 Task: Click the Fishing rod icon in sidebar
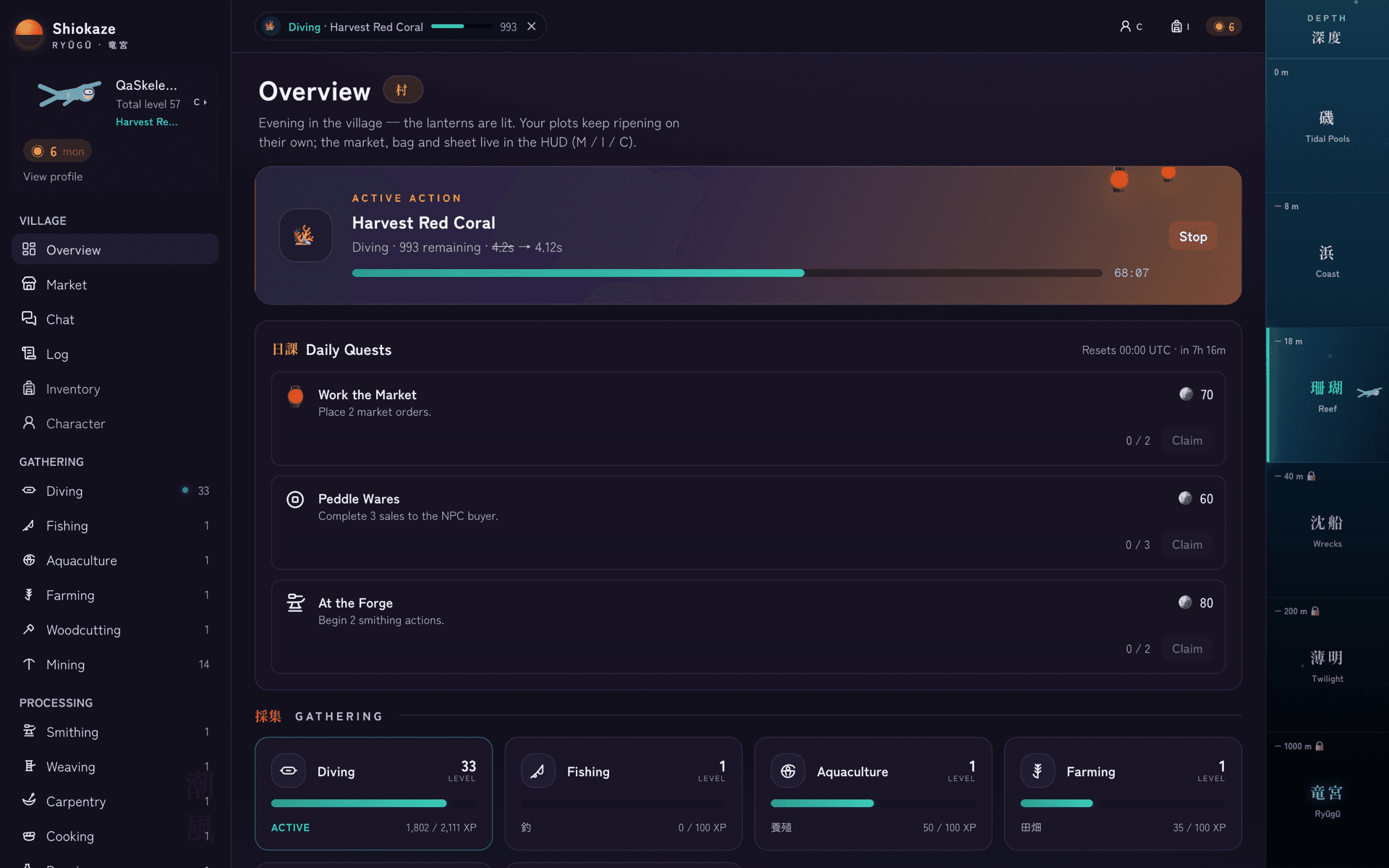click(x=29, y=525)
